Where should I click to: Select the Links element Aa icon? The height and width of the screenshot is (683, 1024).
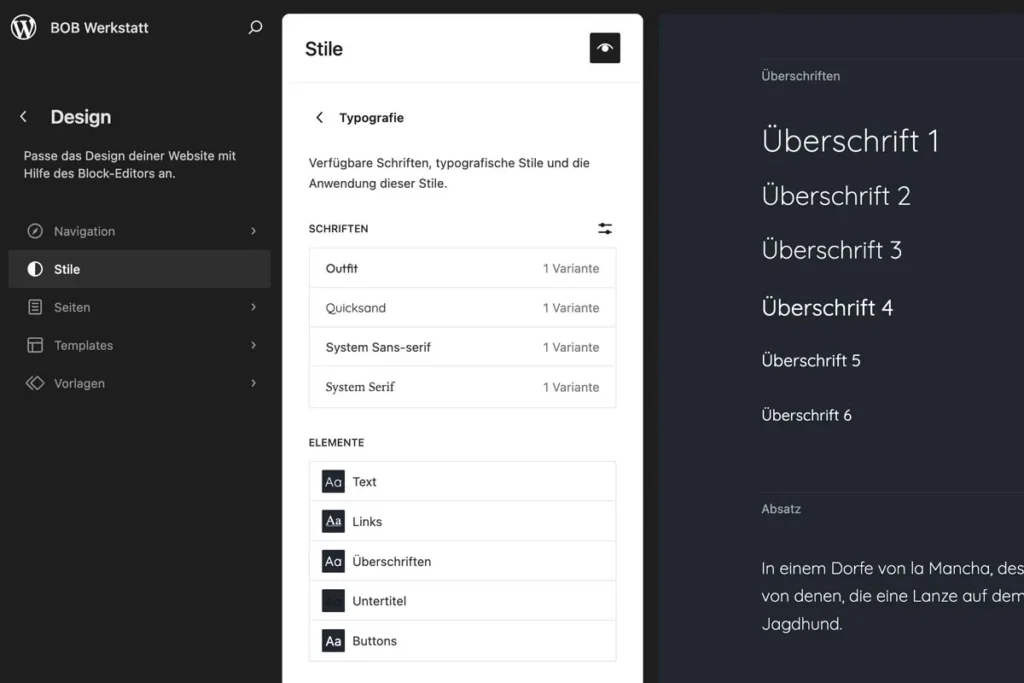point(333,521)
